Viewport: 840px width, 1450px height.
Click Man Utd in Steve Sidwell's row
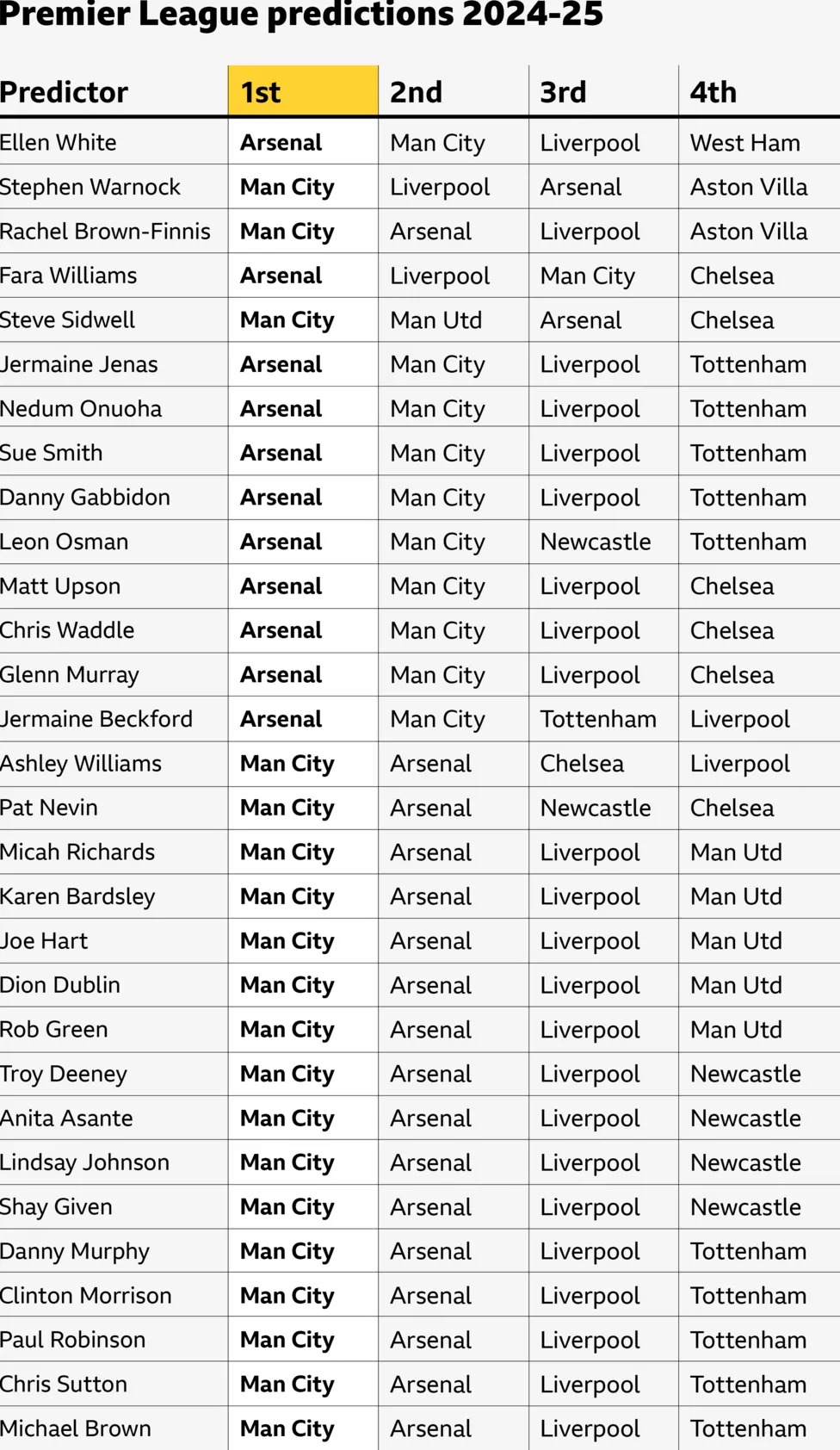point(436,320)
